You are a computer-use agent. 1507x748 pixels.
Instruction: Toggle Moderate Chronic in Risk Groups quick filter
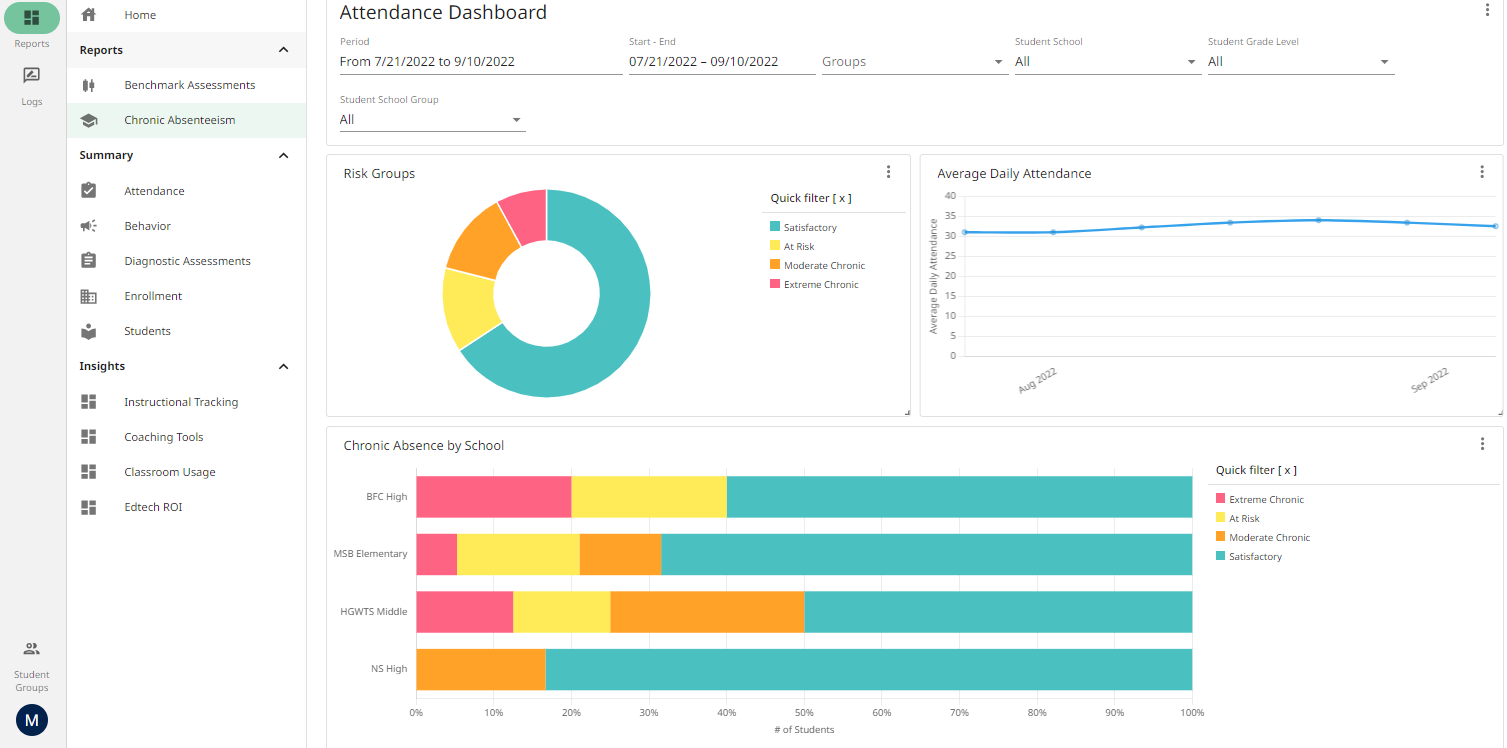(x=778, y=265)
